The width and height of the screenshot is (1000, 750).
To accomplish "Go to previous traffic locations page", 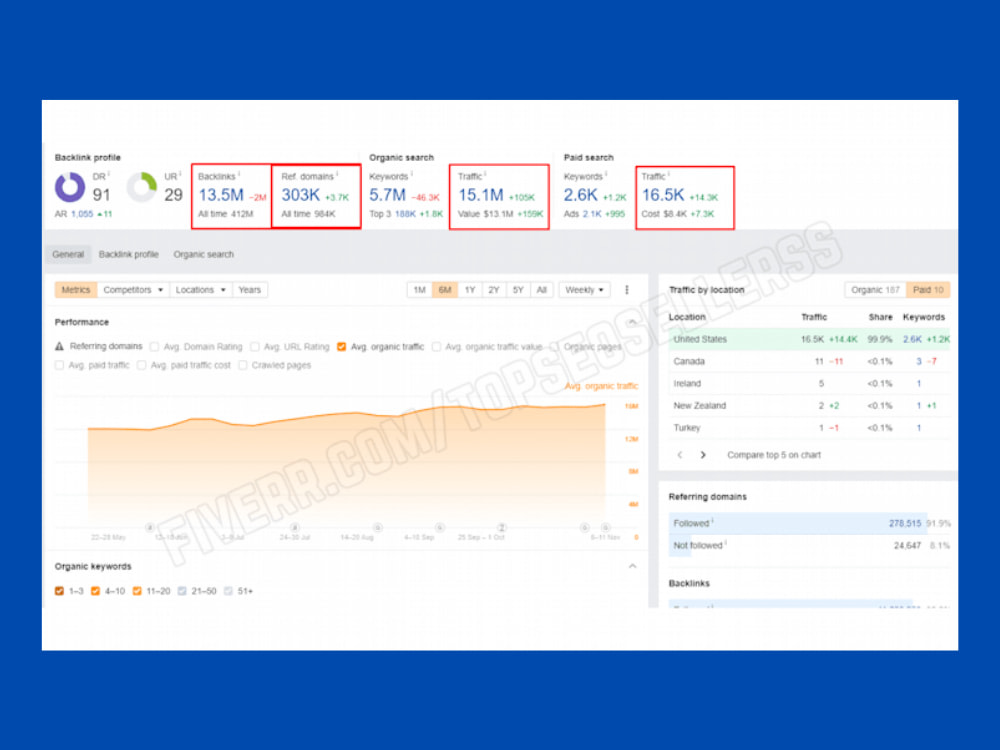I will [680, 455].
